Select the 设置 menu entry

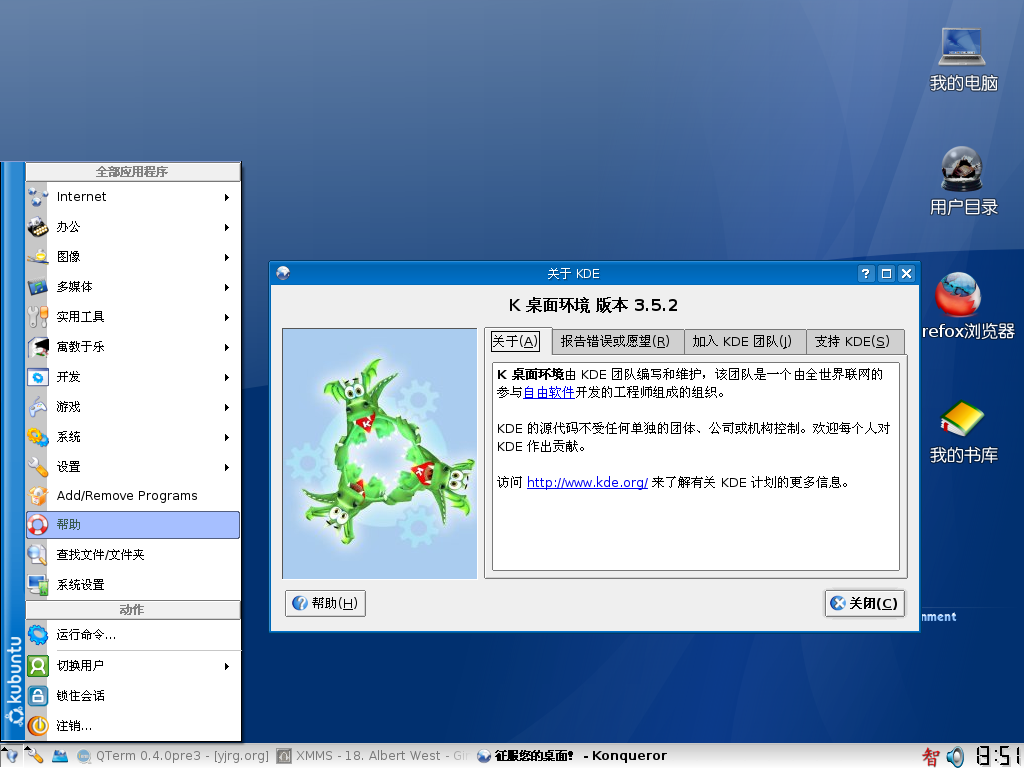[133, 467]
